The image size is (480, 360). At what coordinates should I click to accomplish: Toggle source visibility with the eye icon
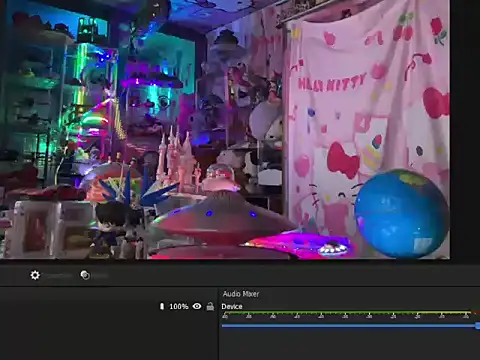coord(197,306)
